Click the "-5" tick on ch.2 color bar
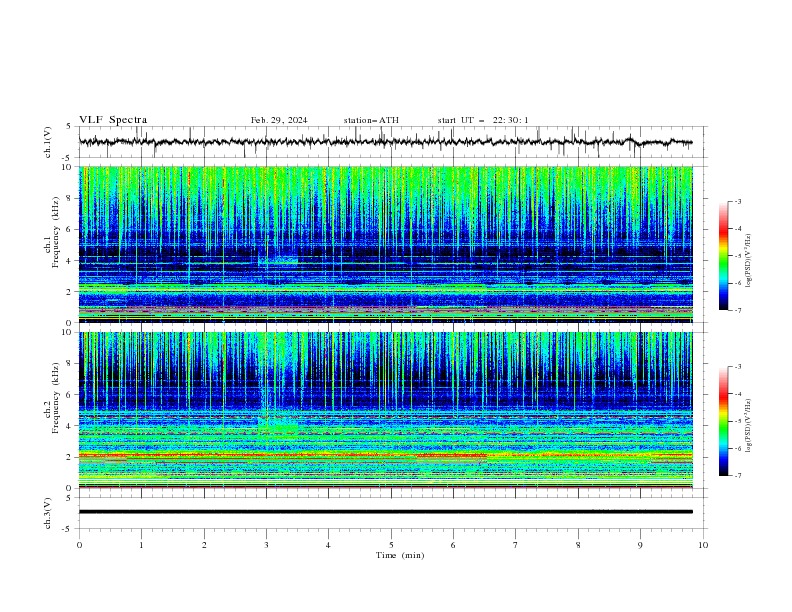 (737, 421)
